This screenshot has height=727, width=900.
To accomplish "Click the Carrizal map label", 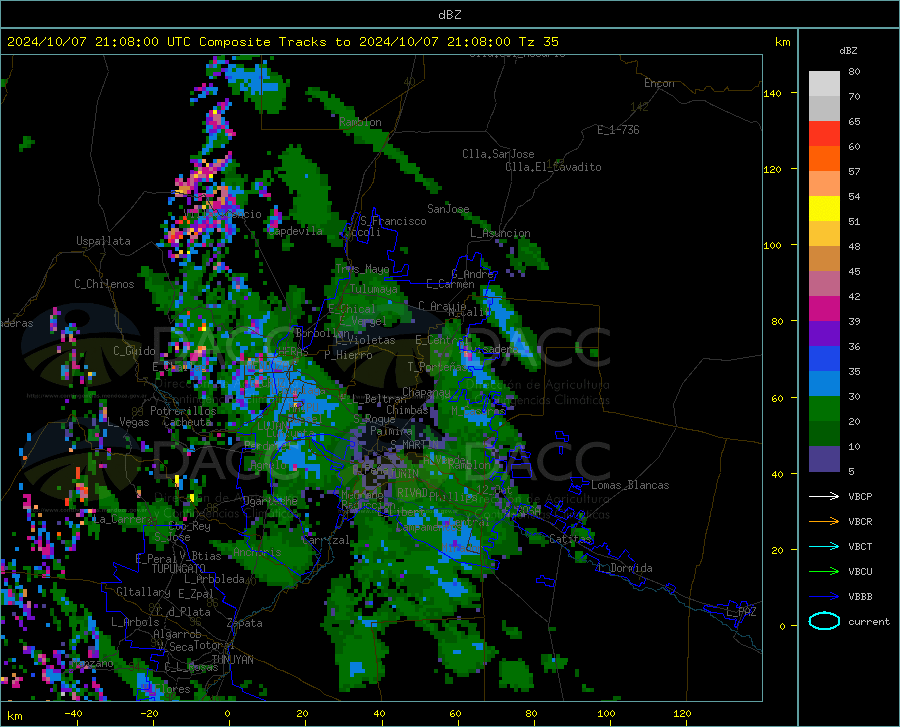I will coord(325,540).
